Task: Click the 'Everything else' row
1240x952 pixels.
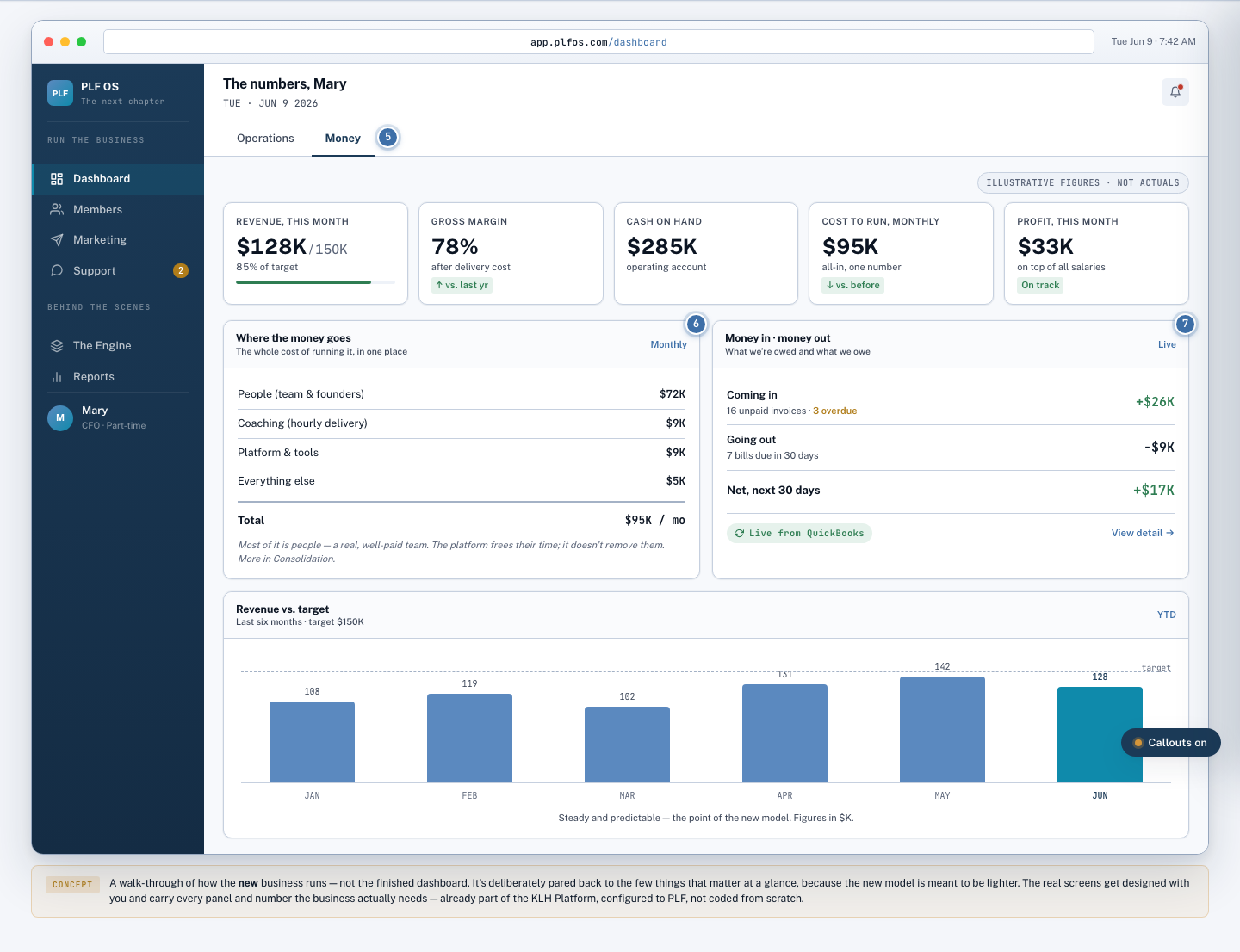Action: 462,481
